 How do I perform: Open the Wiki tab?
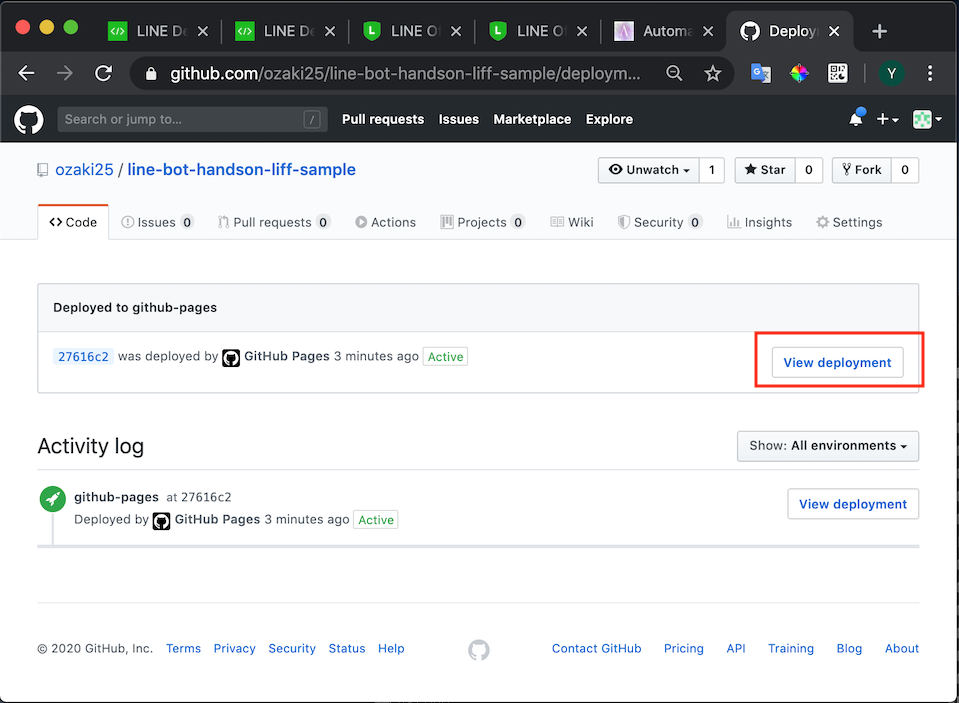(x=572, y=222)
